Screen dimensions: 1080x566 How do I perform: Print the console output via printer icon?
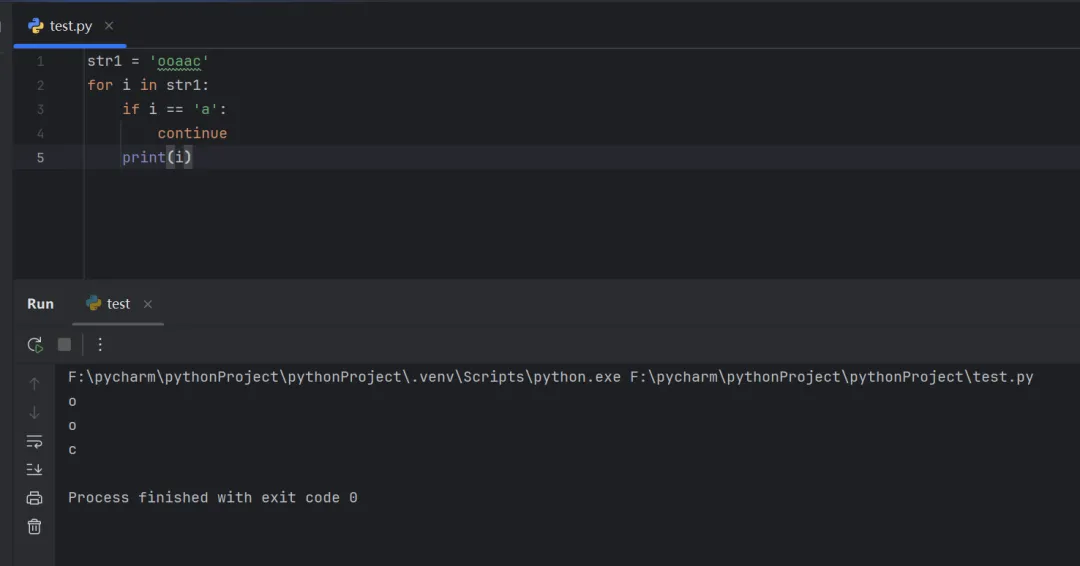point(35,498)
